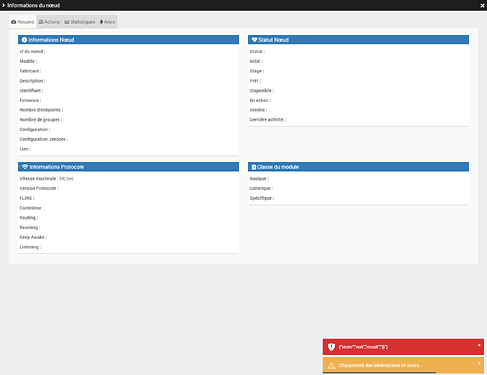This screenshot has width=487, height=375.
Task: Click the info icon in Informations Nœud header
Action: pos(24,40)
